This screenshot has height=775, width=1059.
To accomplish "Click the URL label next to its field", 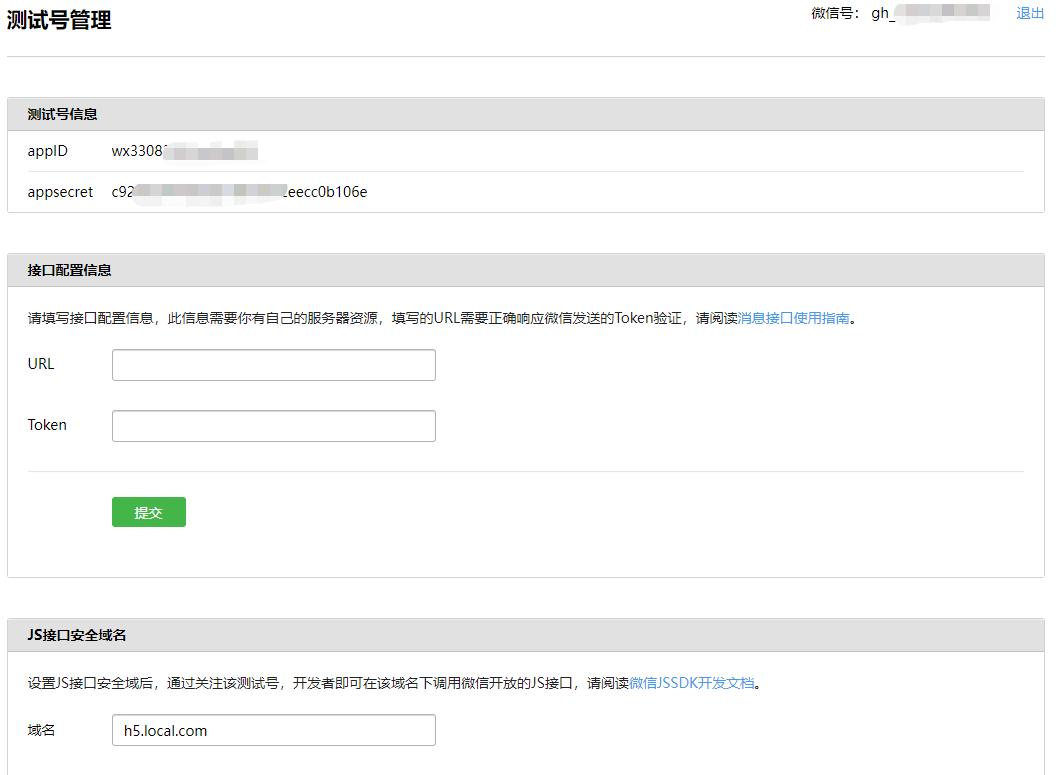I will pos(39,364).
